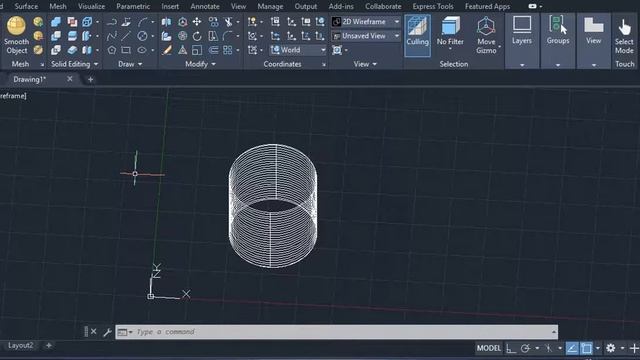Open the Layers panel button

tap(522, 40)
